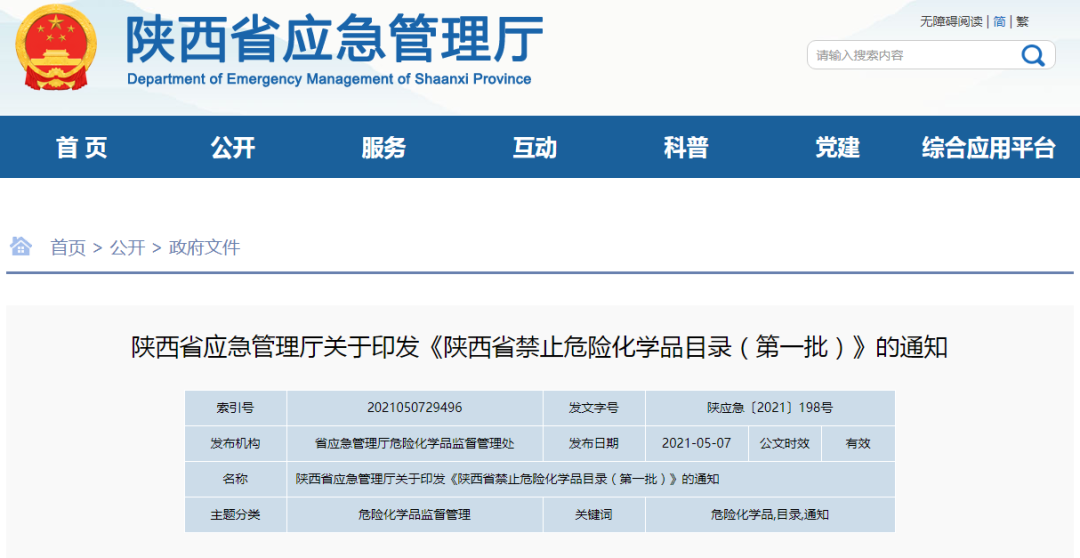
Task: Click the home icon in breadcrumb
Action: tap(21, 246)
